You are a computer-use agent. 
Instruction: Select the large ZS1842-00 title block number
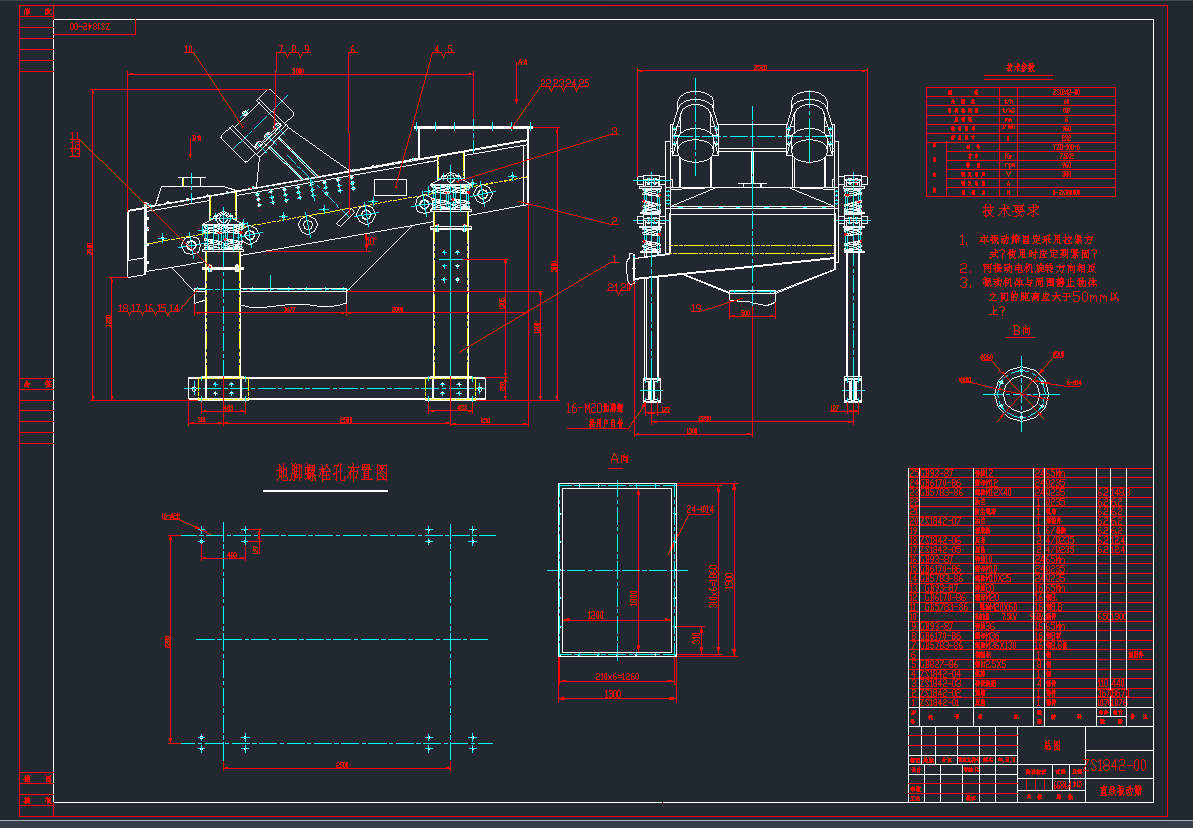coord(1117,765)
